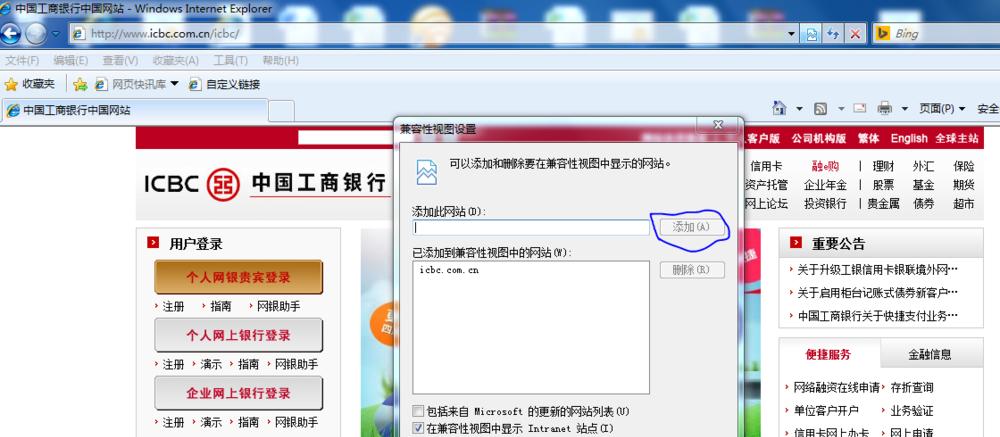Check 包括来自 Microsoft 的更新的网站列表

tap(418, 411)
